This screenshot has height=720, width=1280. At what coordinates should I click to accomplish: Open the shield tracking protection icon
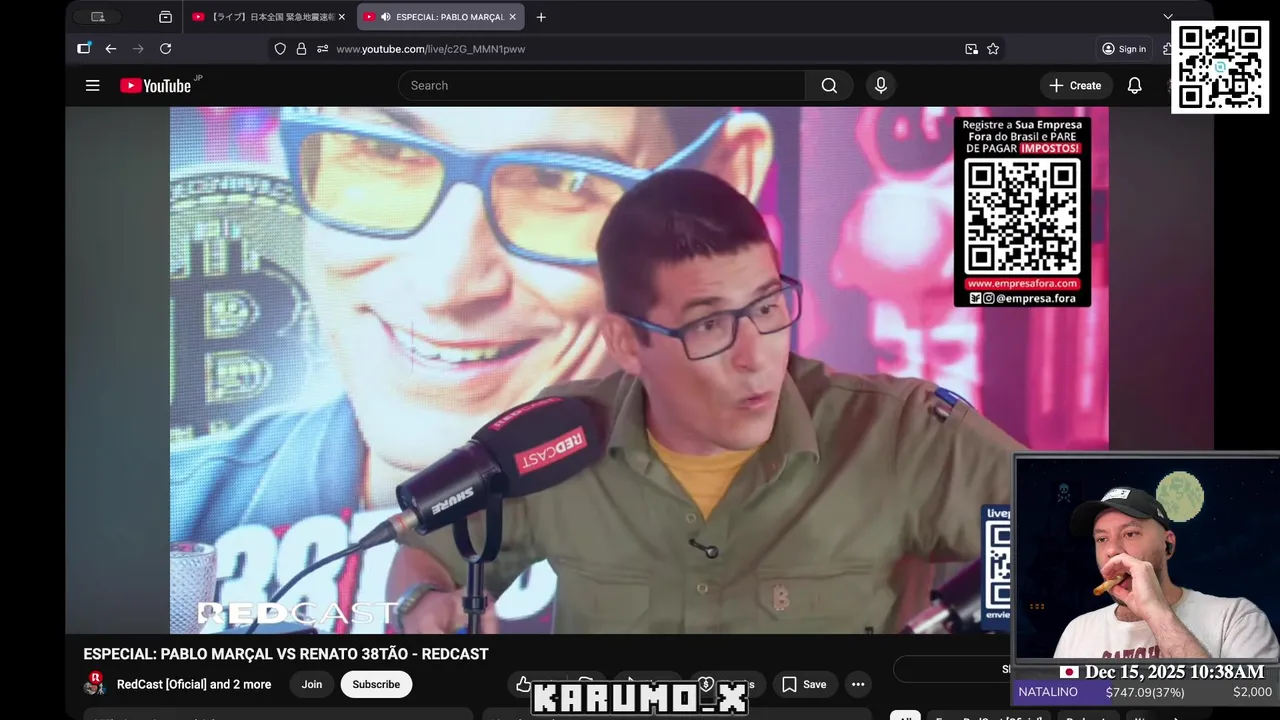coord(280,48)
